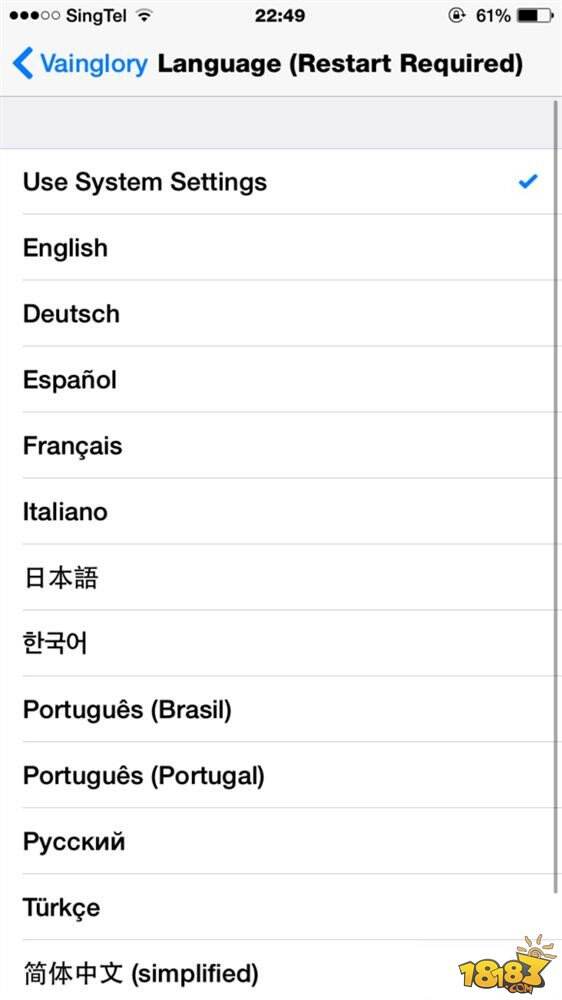Screen dimensions: 562x1000
Task: Select the Français language row
Action: [x=281, y=445]
